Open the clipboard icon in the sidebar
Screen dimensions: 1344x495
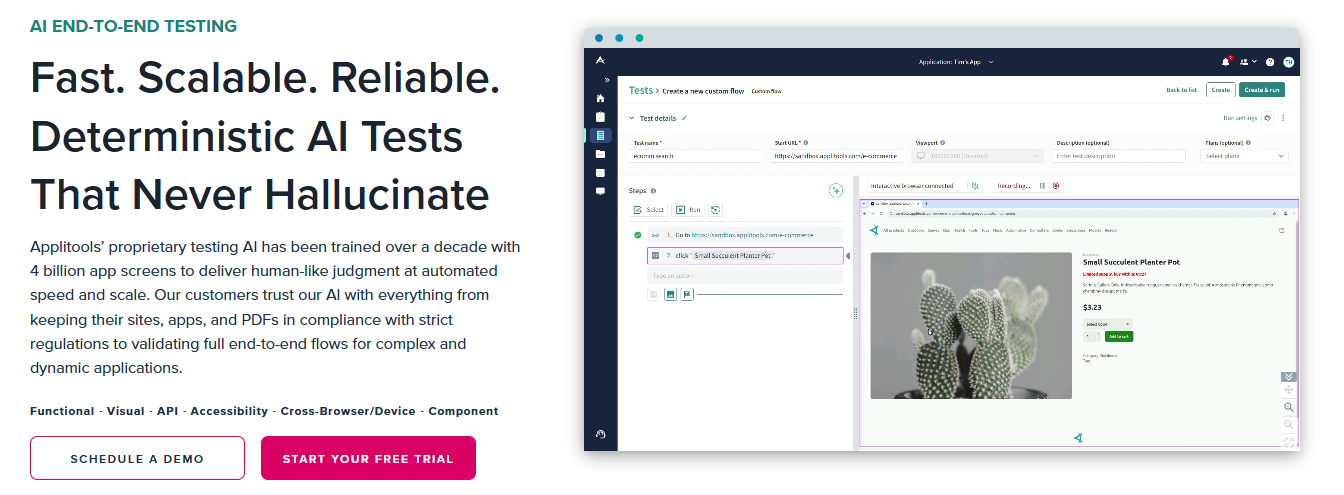coord(600,116)
